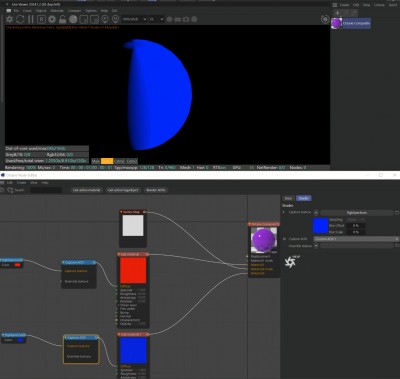Pause rendering with the pause icon
Screen dimensions: 400x379
tap(30, 19)
